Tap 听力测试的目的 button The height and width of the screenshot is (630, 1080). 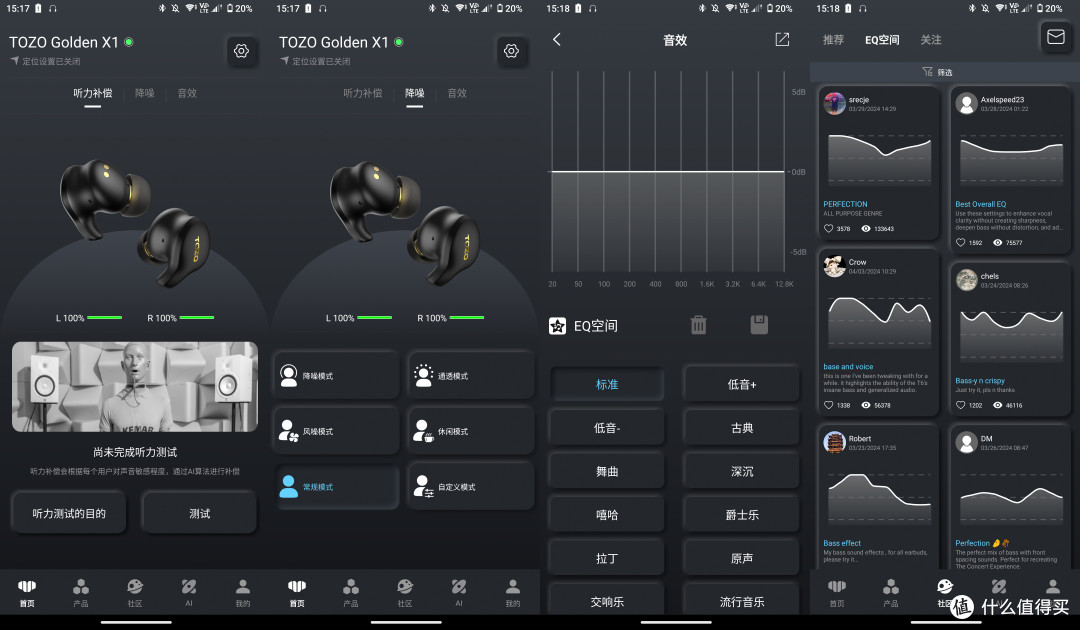(x=69, y=513)
